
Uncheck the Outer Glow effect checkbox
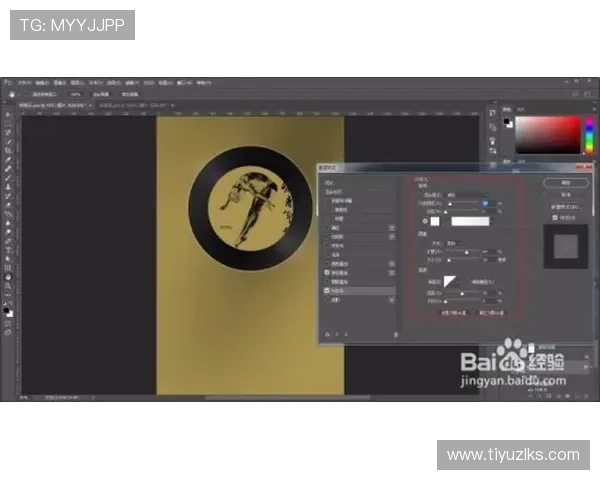click(x=327, y=291)
